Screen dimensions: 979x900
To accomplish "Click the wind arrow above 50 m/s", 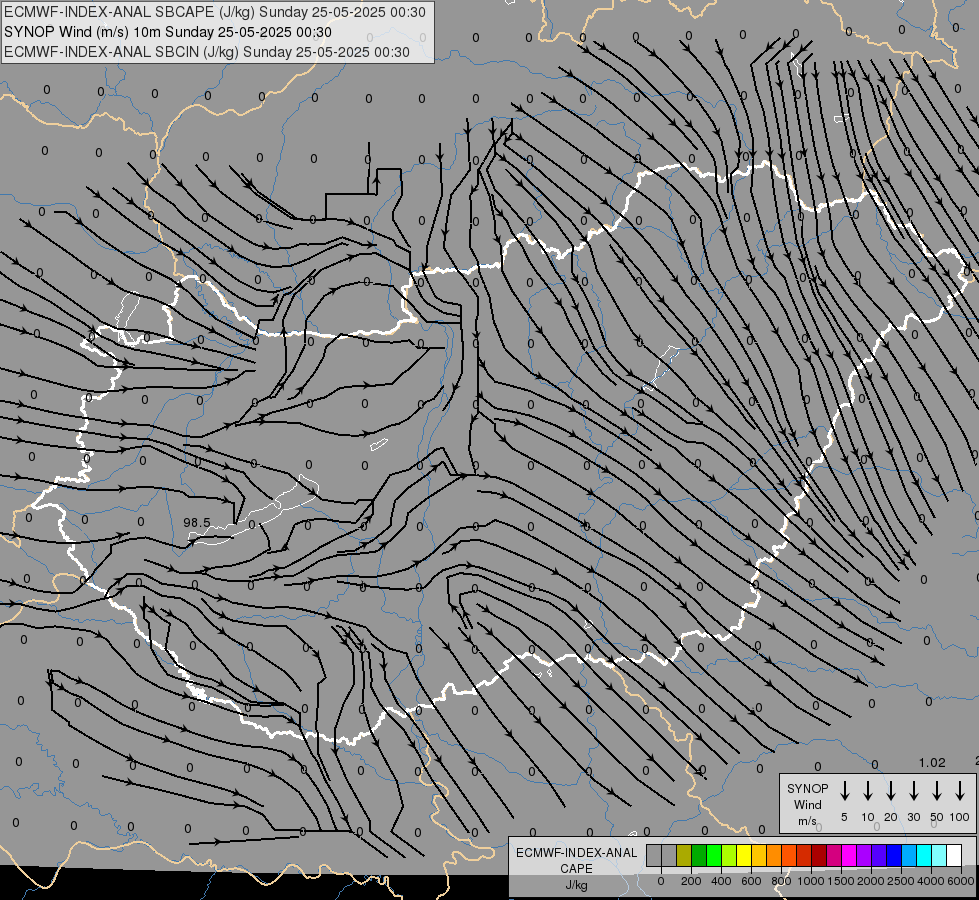I will point(937,791).
